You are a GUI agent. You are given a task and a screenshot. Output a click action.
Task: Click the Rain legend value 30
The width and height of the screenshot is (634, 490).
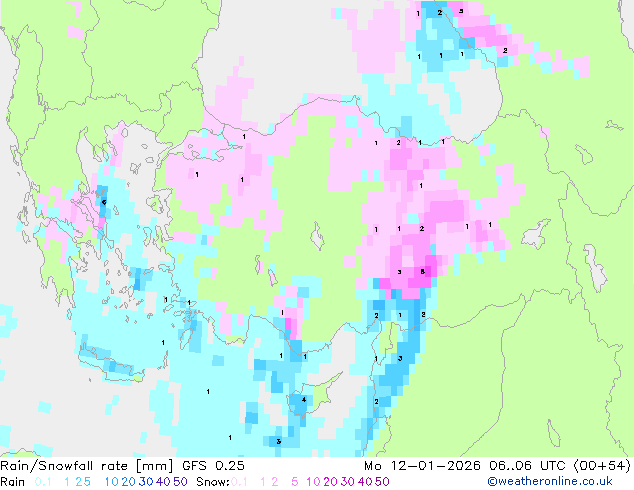coord(146,482)
